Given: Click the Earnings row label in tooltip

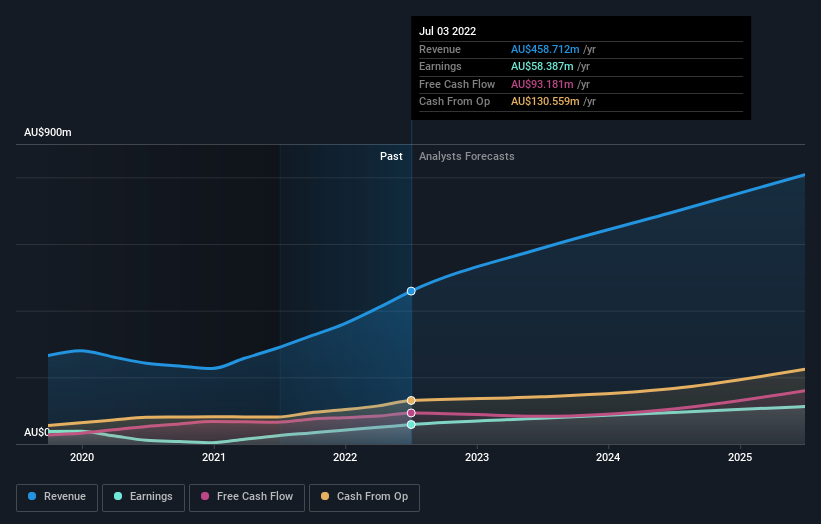Looking at the screenshot, I should point(440,66).
